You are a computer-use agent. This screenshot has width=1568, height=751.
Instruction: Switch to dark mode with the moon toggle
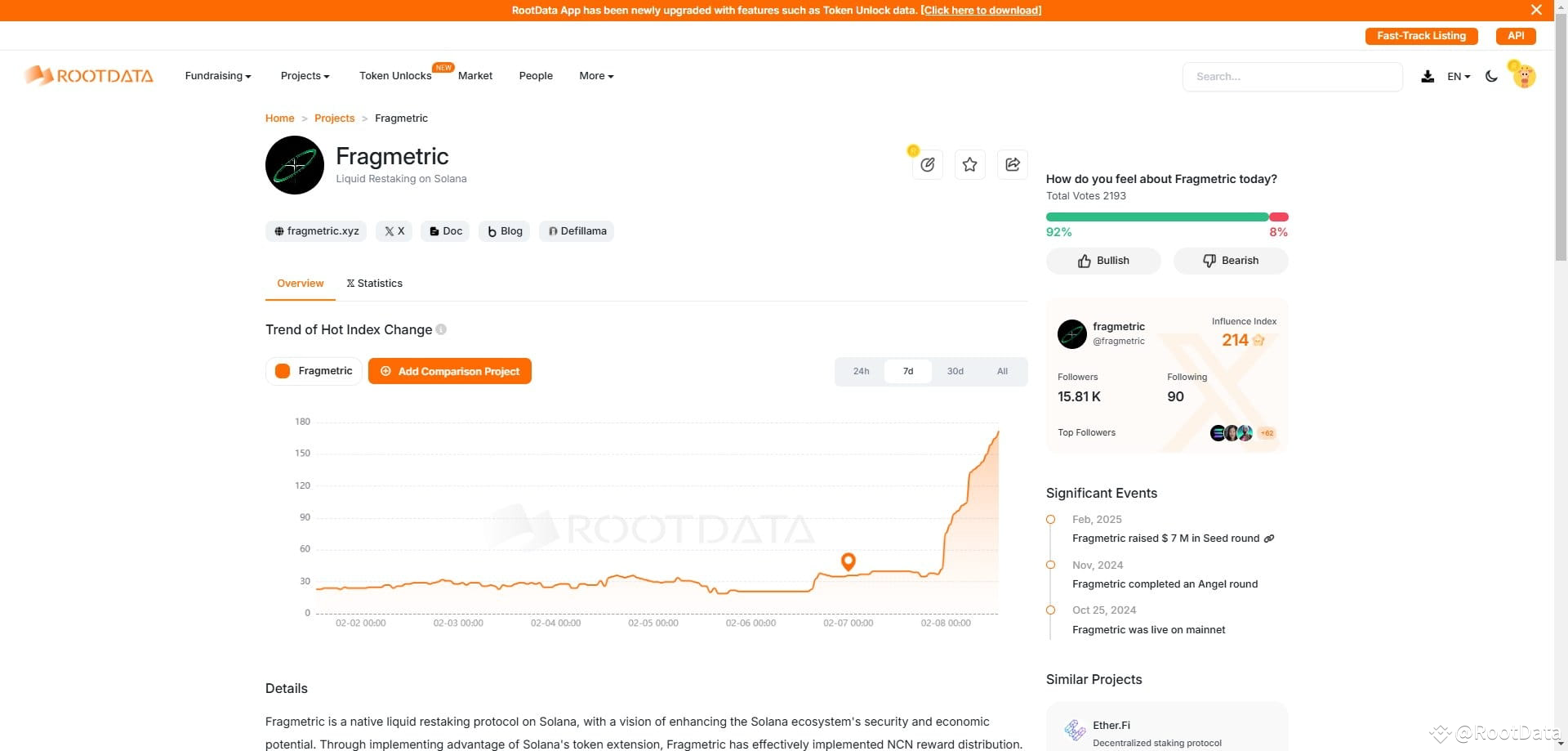1491,76
